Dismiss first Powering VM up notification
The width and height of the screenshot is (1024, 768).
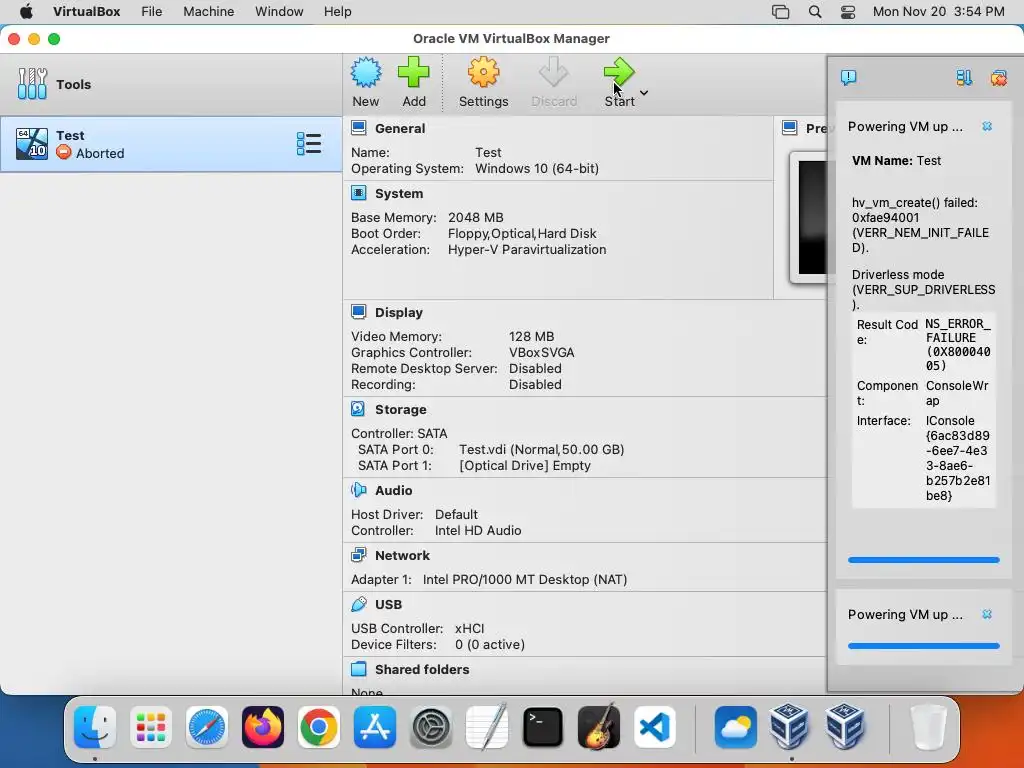point(987,126)
